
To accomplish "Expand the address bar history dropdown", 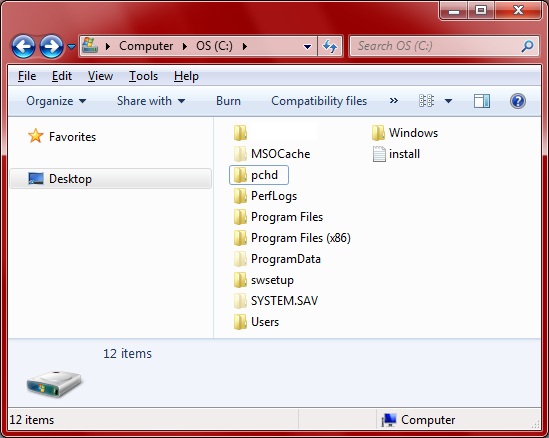I will 307,47.
